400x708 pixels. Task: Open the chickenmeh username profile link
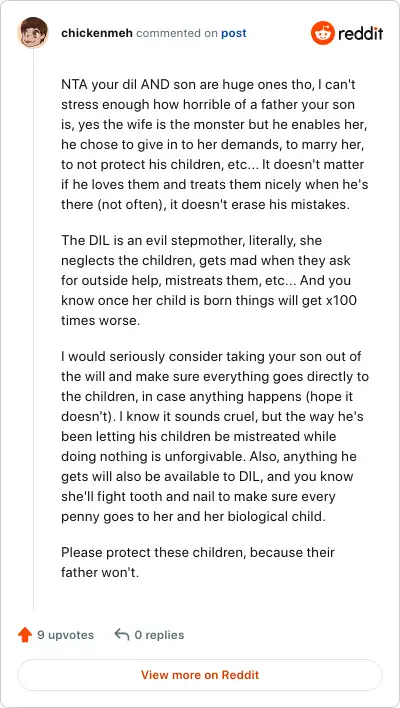(97, 33)
